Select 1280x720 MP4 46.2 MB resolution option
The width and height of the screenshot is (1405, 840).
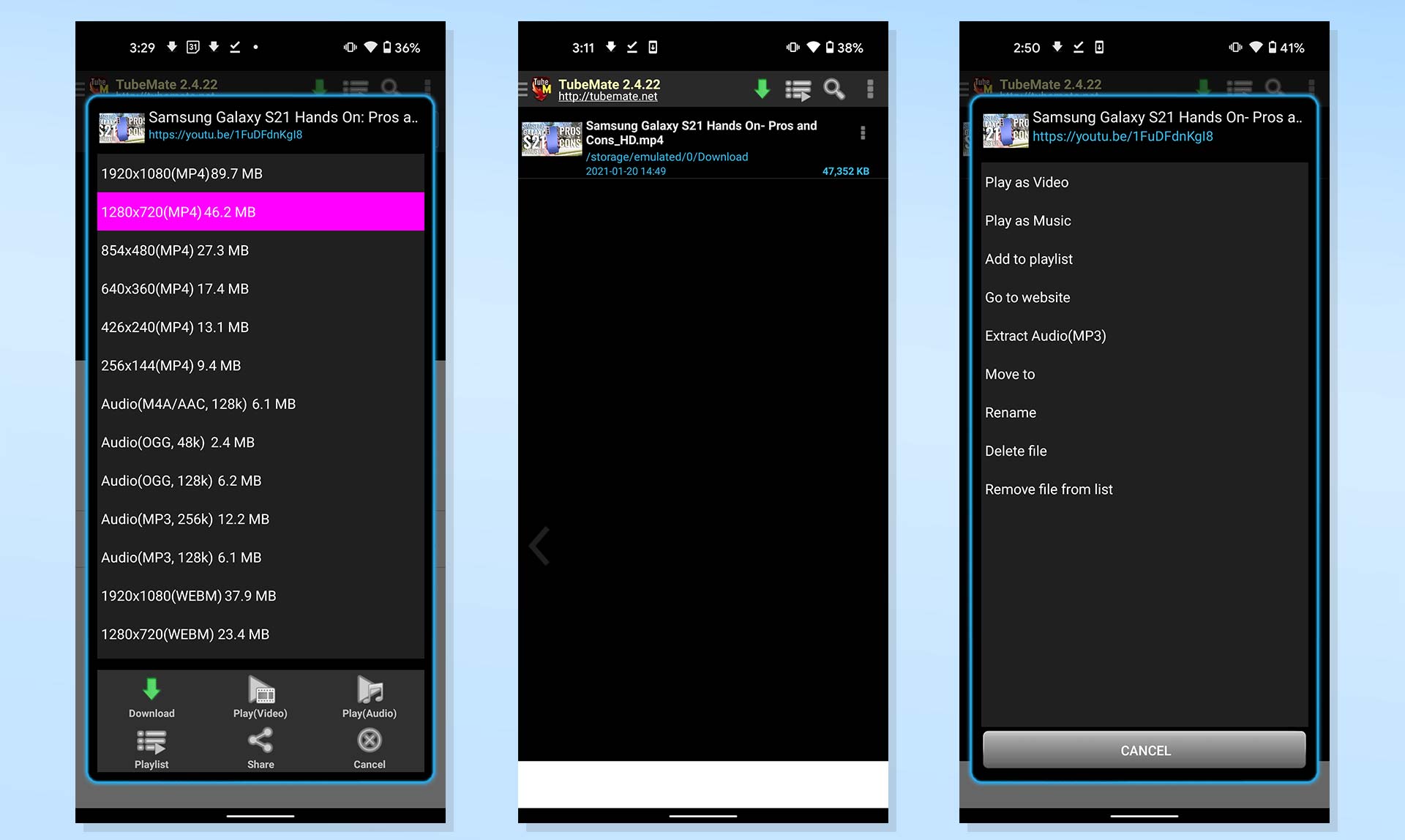click(x=261, y=211)
